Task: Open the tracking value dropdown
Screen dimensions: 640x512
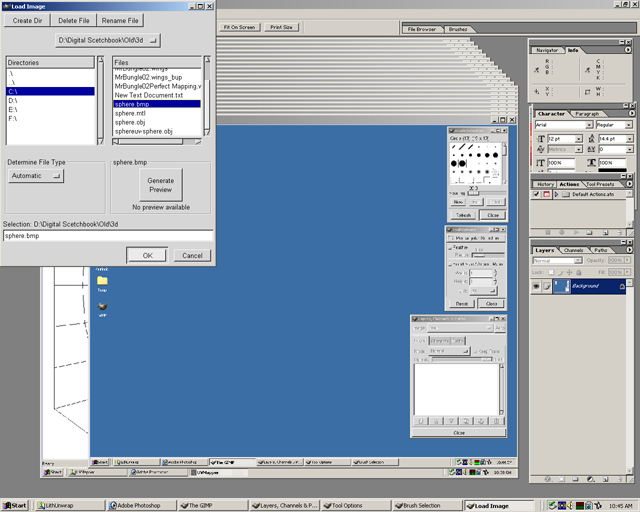Action: [629, 149]
